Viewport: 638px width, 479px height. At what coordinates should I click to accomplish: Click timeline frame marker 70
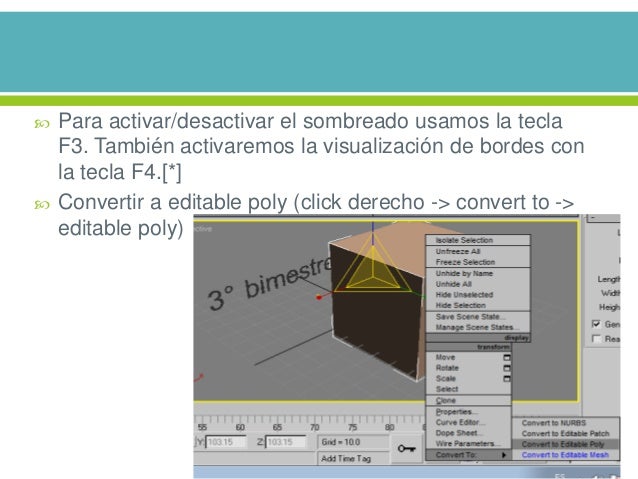point(315,427)
